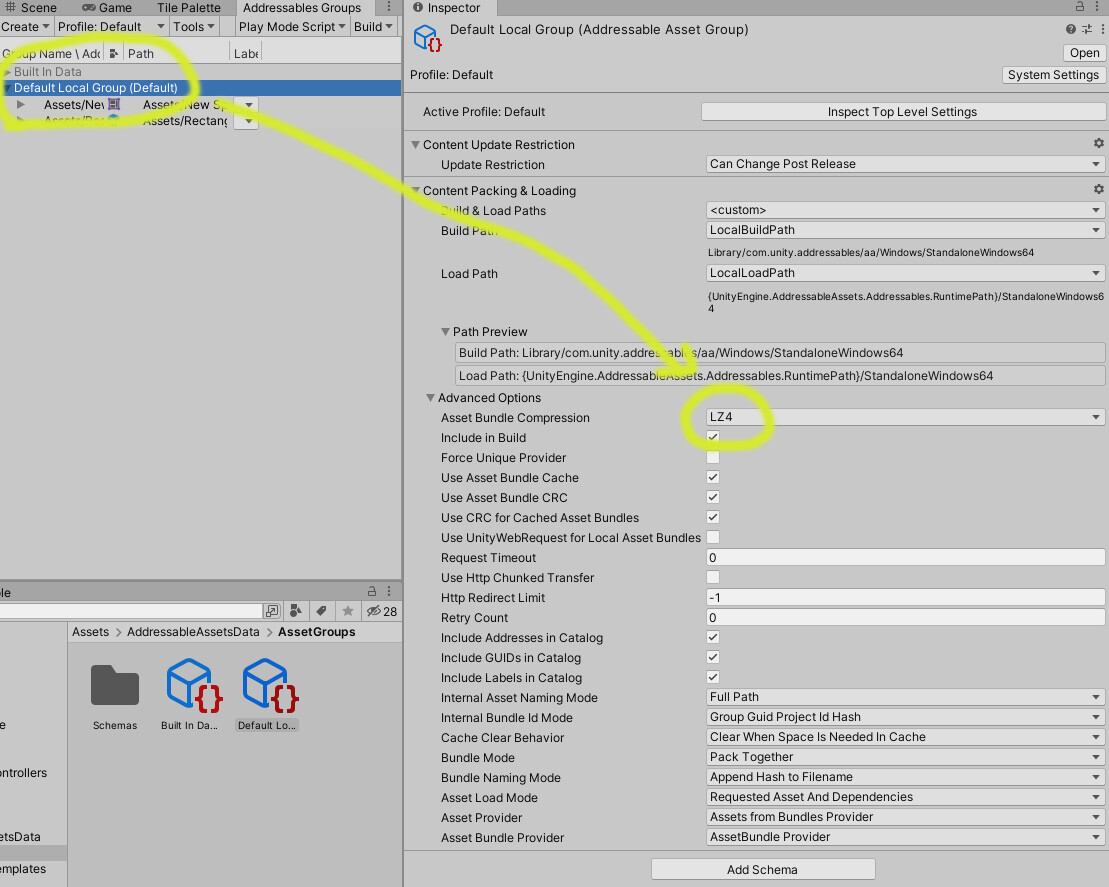The image size is (1109, 887).
Task: Open the Create menu in Addressables toolbar
Action: click(x=25, y=26)
